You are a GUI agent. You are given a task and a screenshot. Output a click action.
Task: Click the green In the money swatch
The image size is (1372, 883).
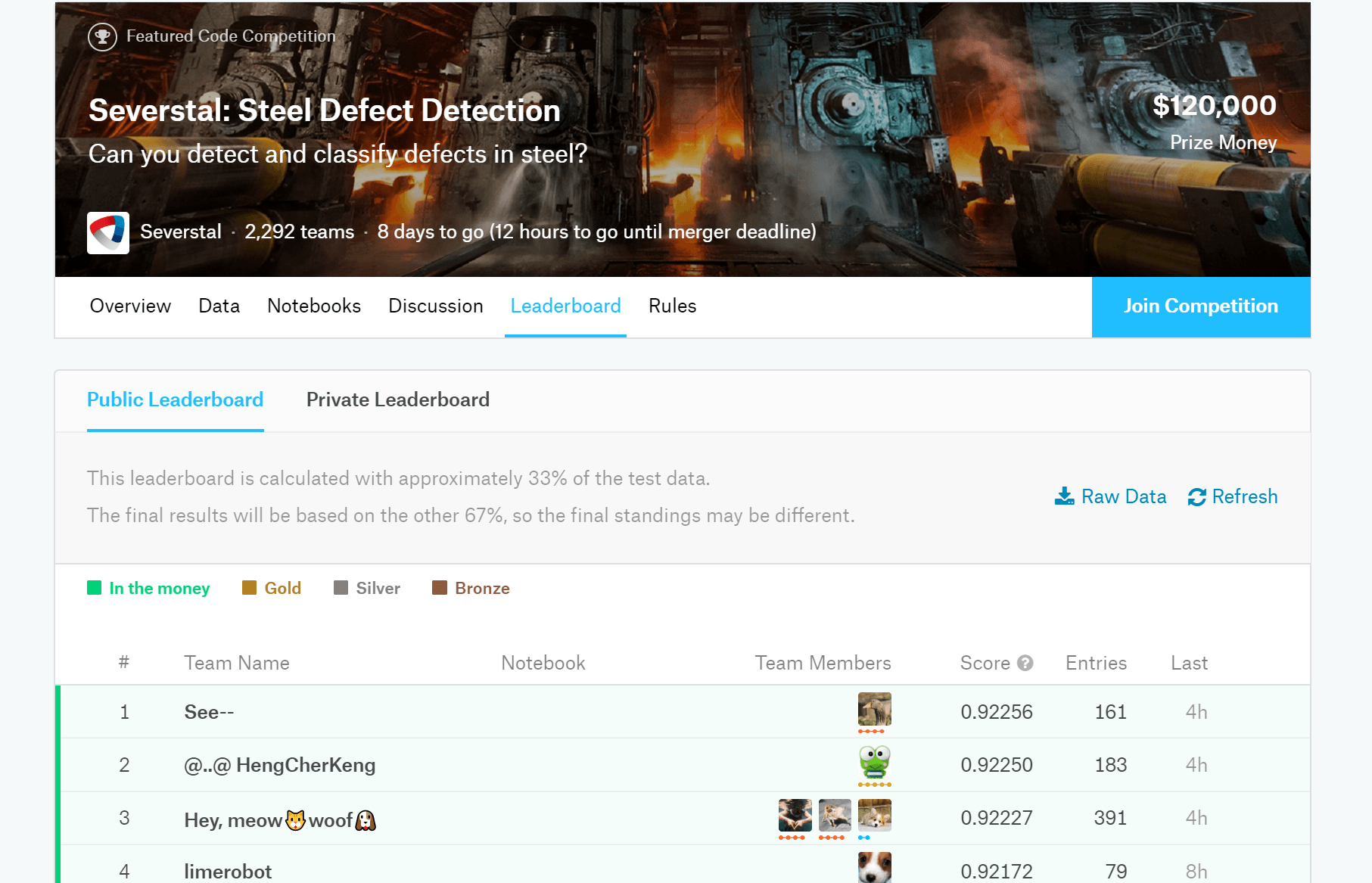[95, 588]
